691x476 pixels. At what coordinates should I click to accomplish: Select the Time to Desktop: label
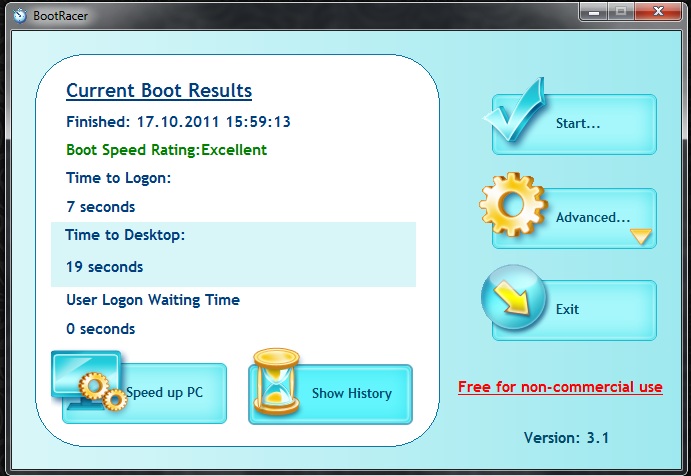pos(125,235)
